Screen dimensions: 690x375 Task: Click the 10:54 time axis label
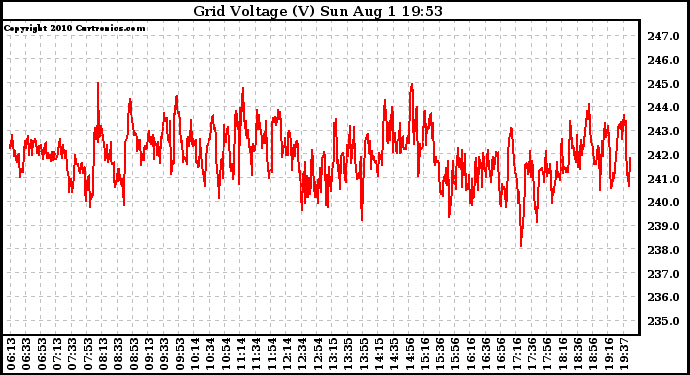(x=226, y=354)
